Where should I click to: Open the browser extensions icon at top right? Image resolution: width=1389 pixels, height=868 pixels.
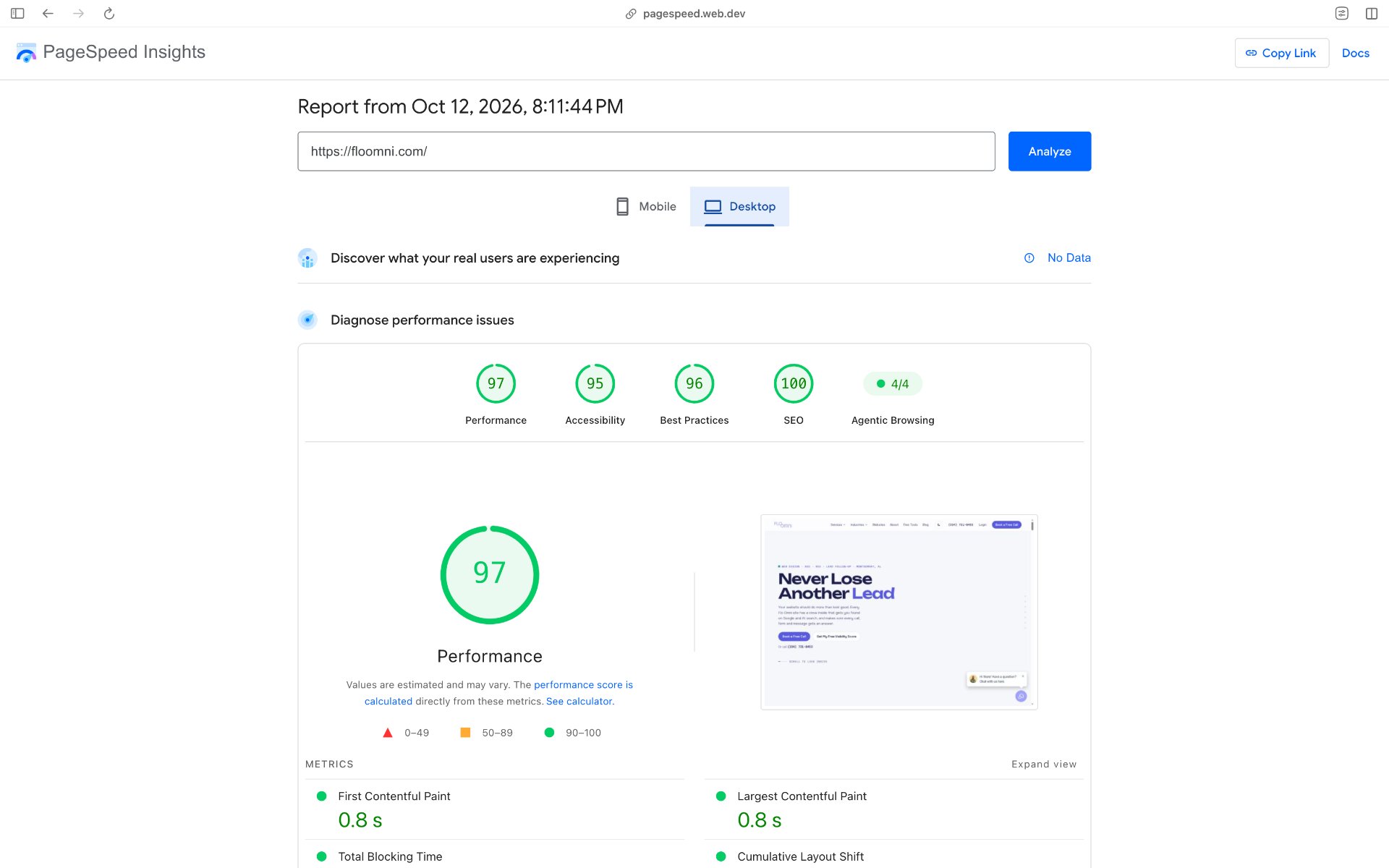tap(1341, 13)
